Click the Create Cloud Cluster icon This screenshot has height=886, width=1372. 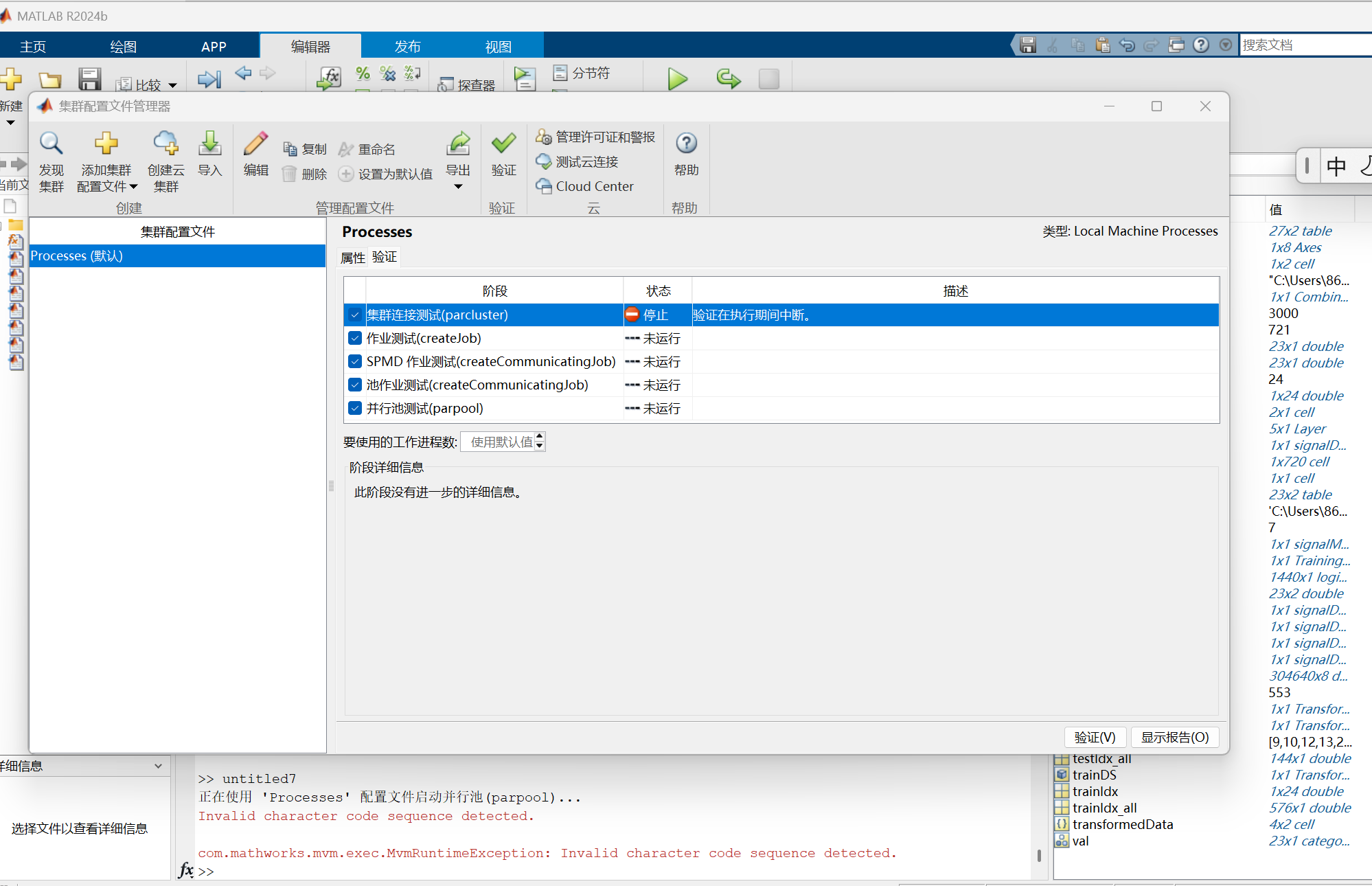pos(165,144)
